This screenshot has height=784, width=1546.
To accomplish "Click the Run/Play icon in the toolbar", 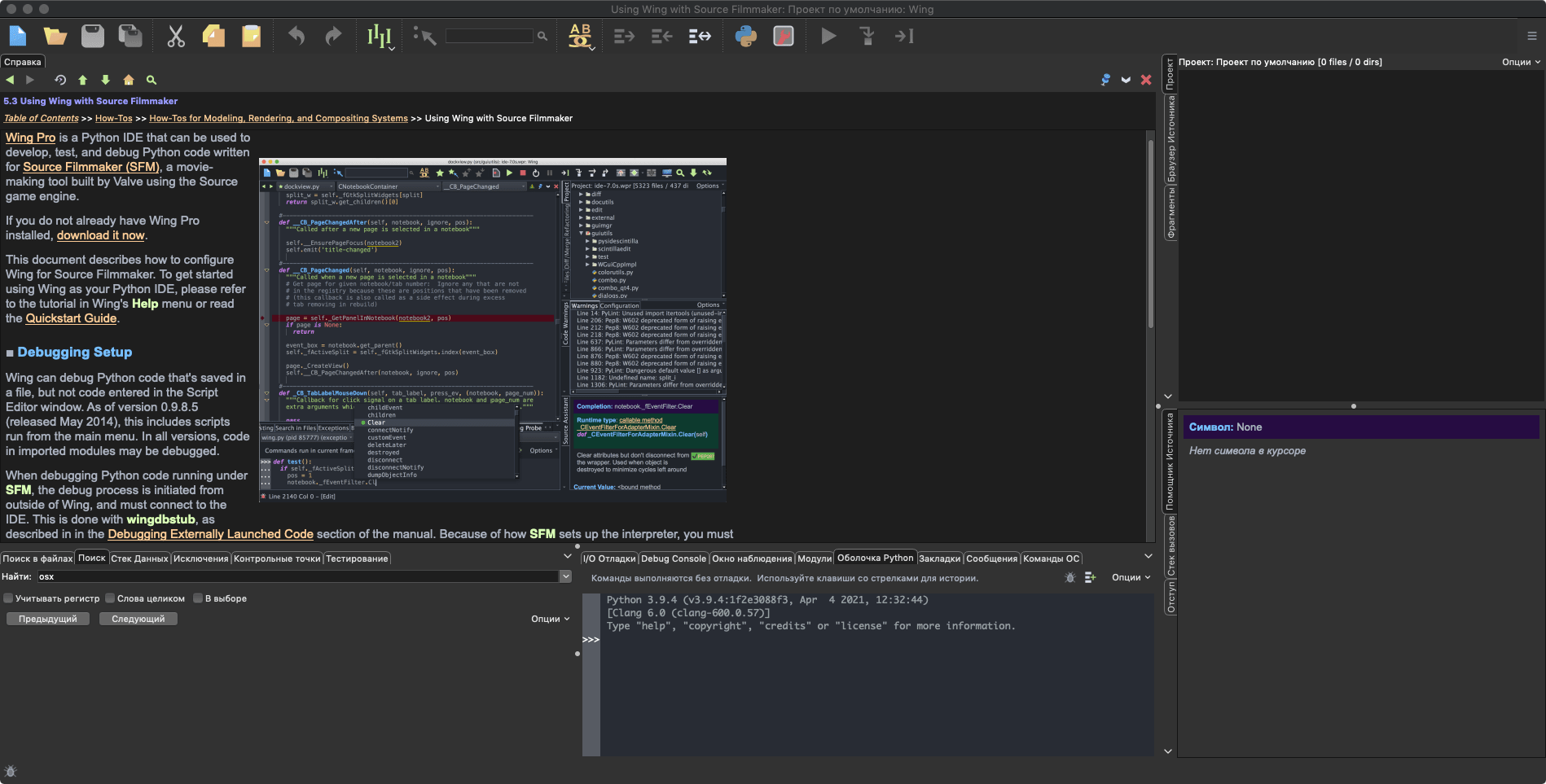I will click(828, 36).
